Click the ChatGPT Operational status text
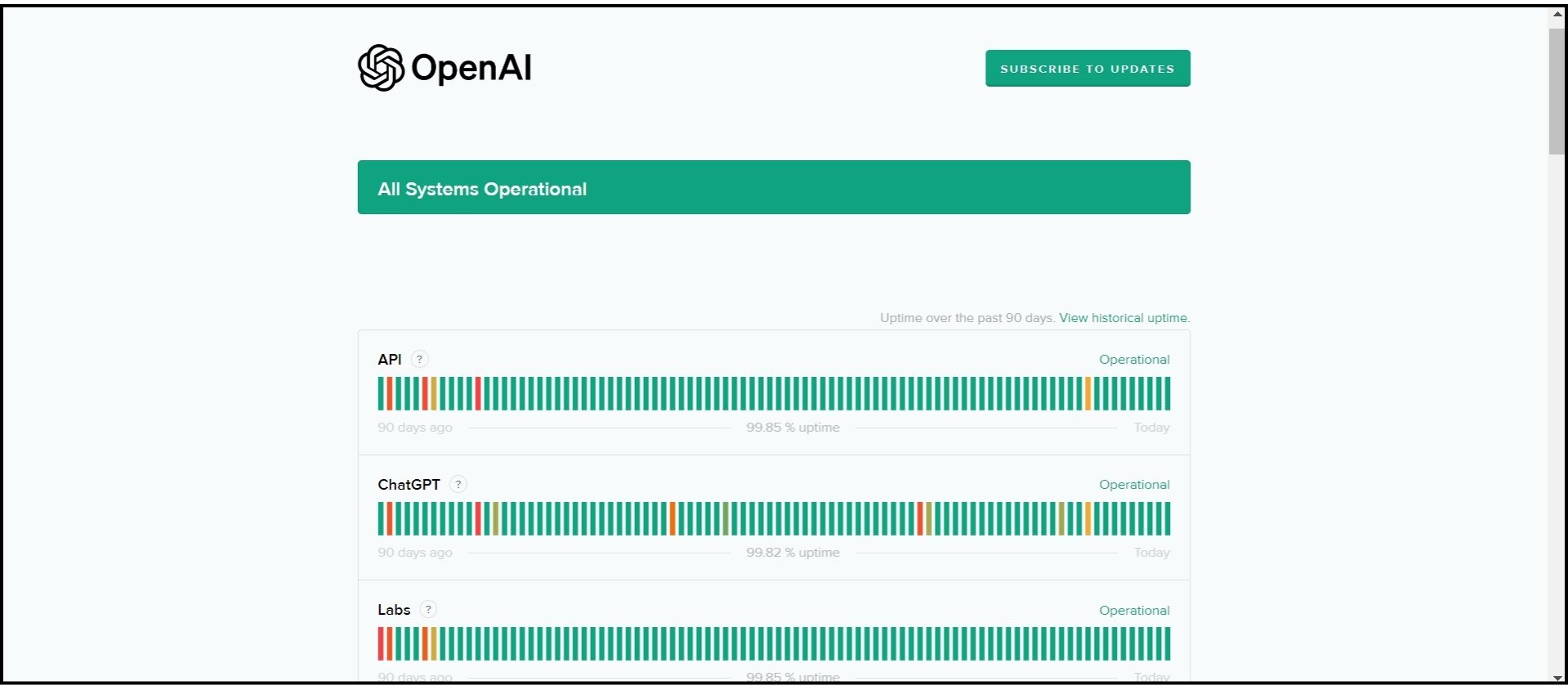This screenshot has height=690, width=1568. [x=1134, y=485]
